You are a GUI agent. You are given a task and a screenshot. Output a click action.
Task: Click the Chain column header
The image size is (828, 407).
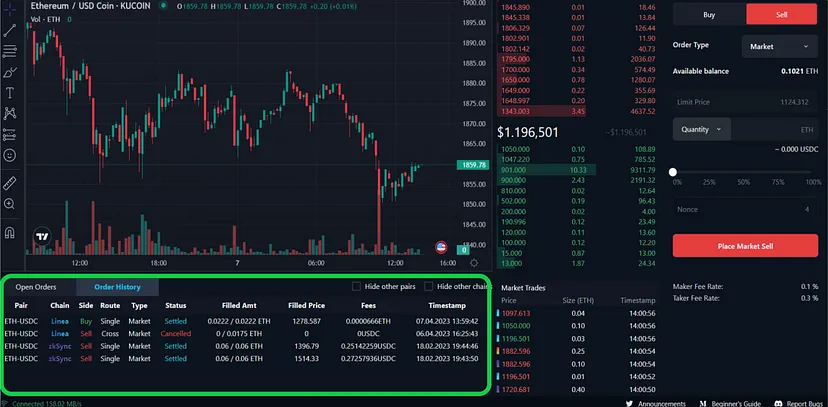(x=60, y=306)
